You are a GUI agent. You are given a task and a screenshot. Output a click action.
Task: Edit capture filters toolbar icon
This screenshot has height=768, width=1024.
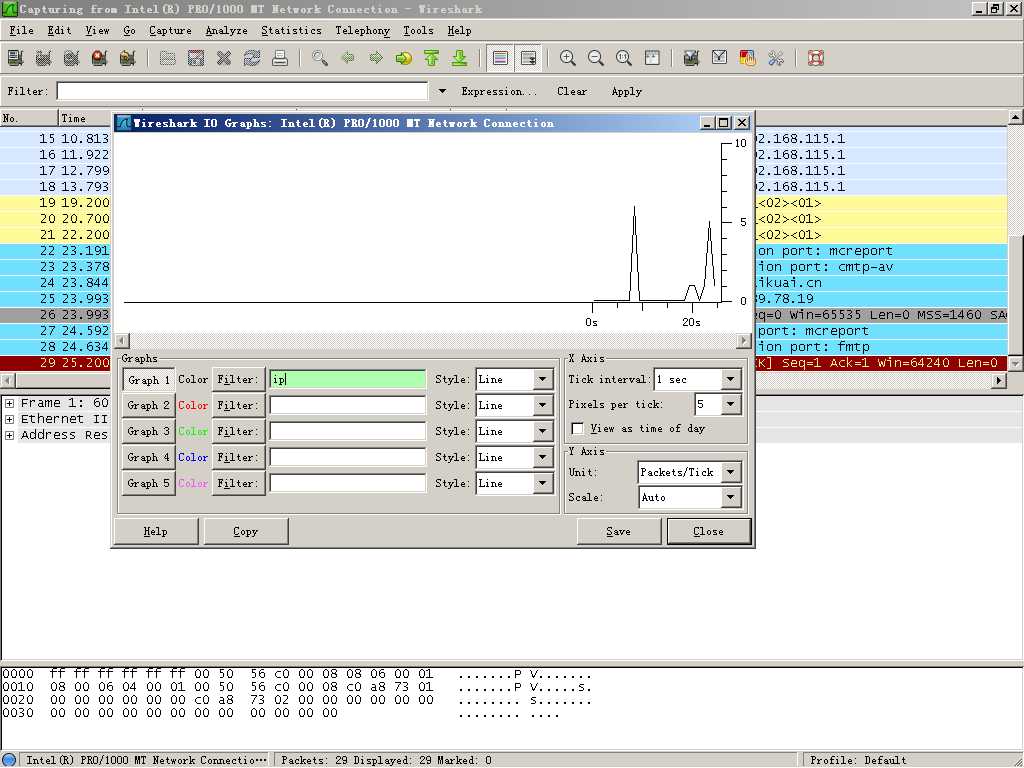pos(692,58)
